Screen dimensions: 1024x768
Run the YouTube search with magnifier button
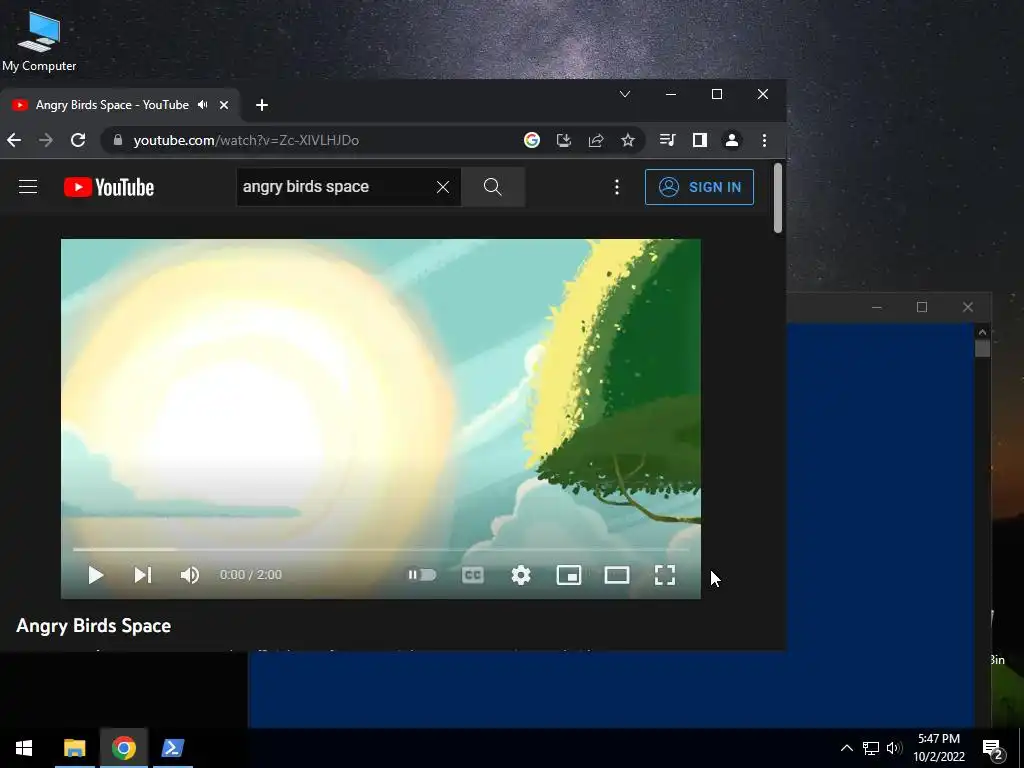click(x=493, y=187)
